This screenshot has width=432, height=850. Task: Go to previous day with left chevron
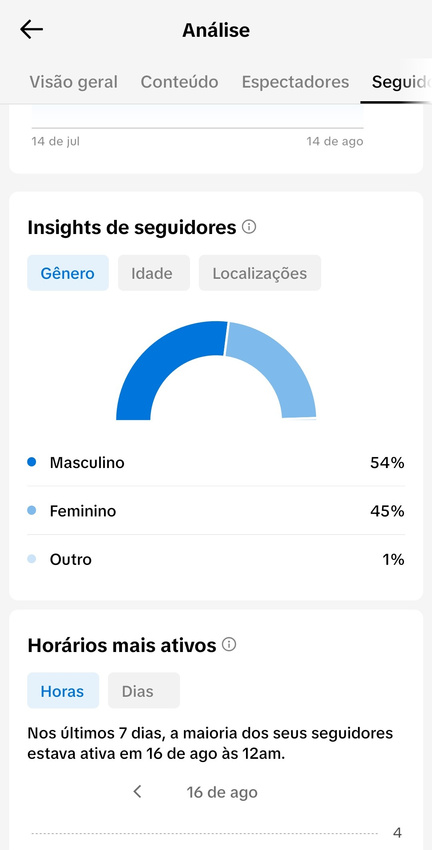click(x=138, y=791)
